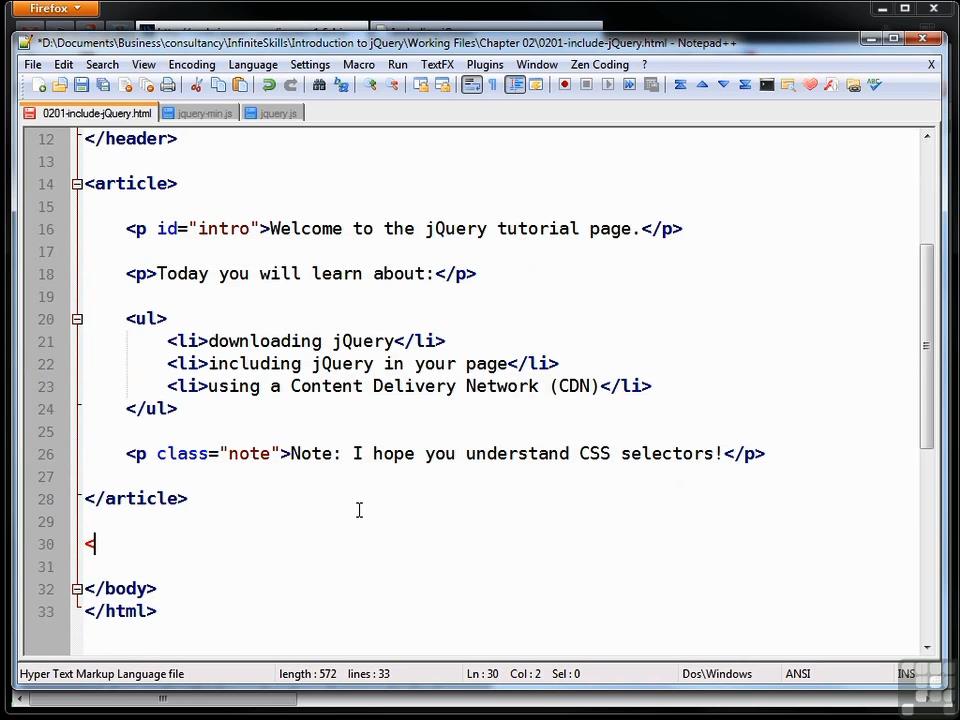
Task: Toggle the Word wrap toolbar button
Action: tap(471, 85)
